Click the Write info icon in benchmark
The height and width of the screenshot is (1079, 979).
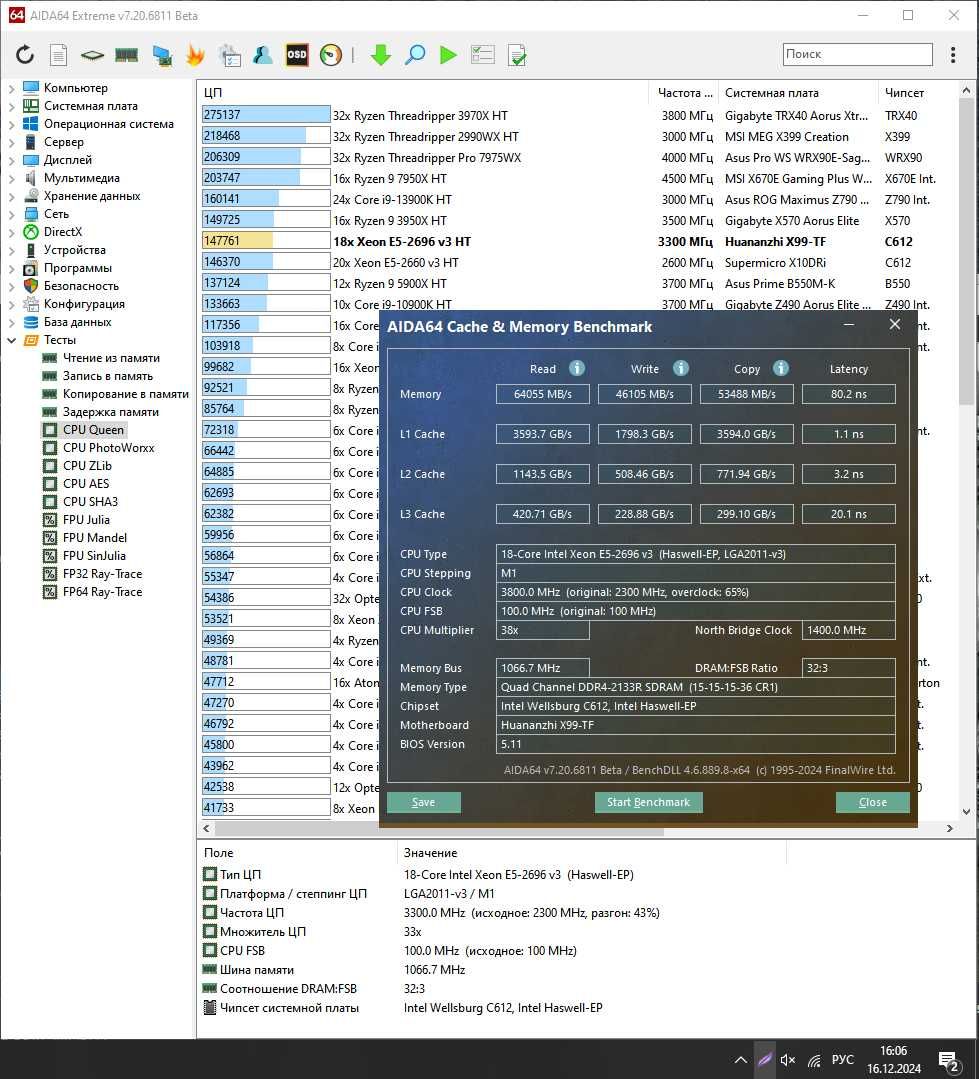click(x=680, y=368)
